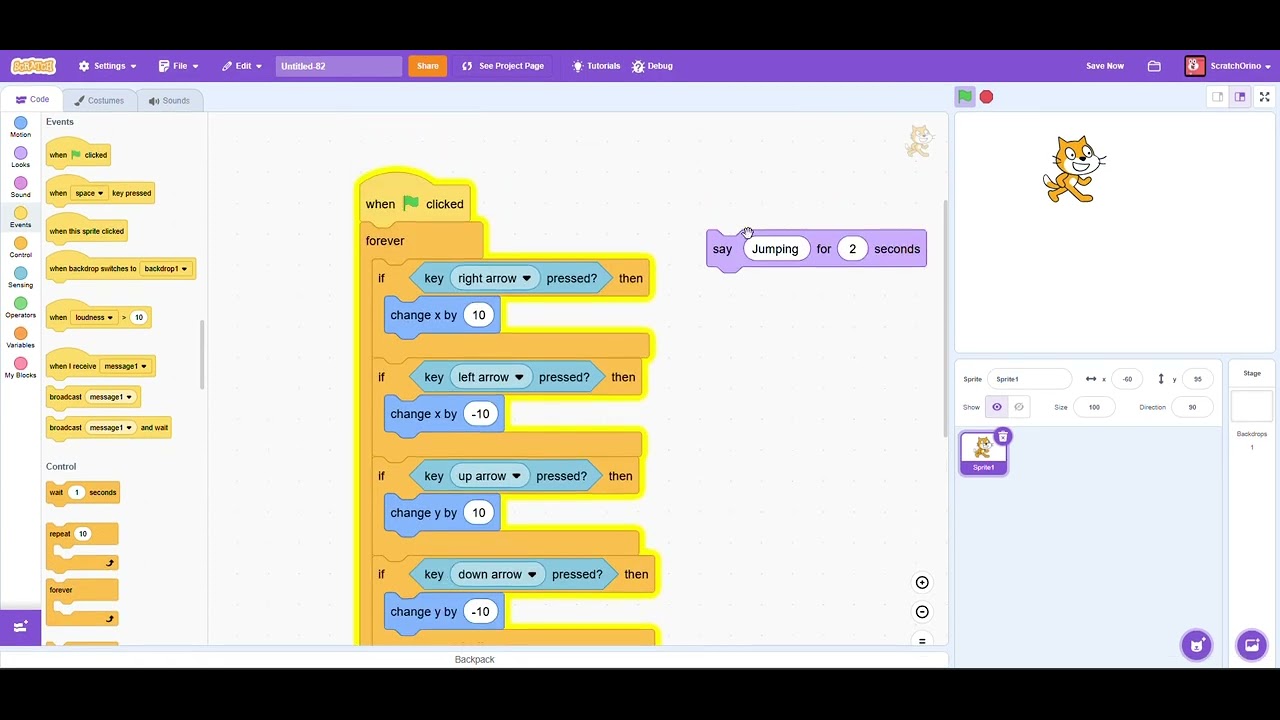
Task: Click the project title field Untitled-82
Action: click(x=339, y=66)
